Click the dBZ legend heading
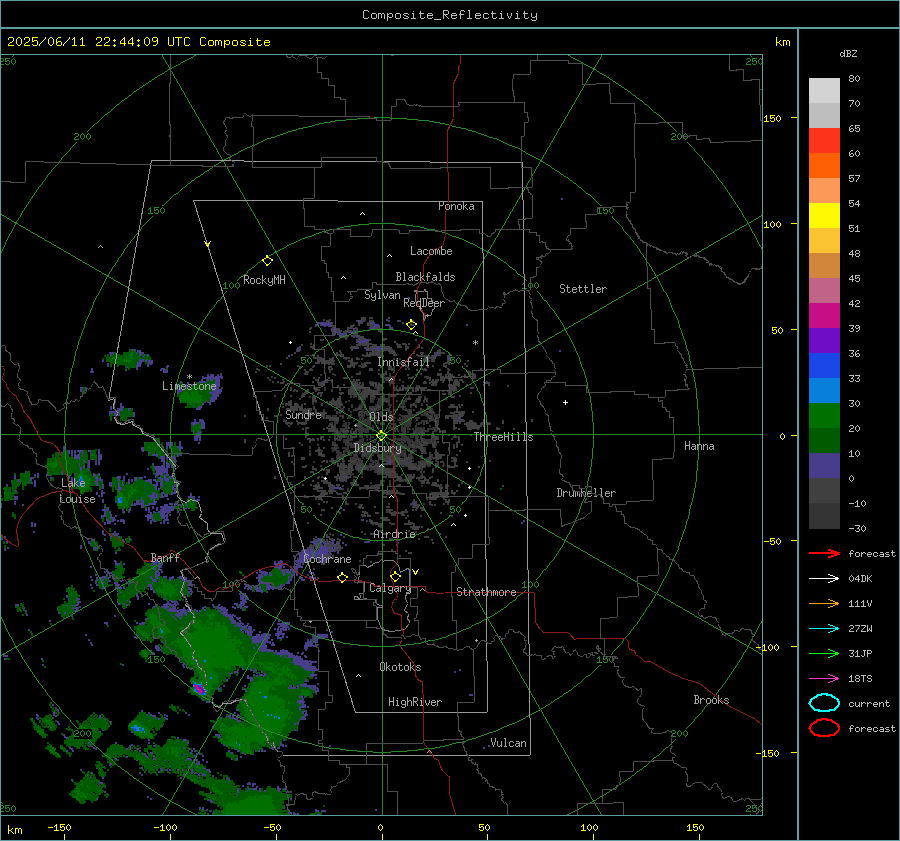 (x=848, y=54)
